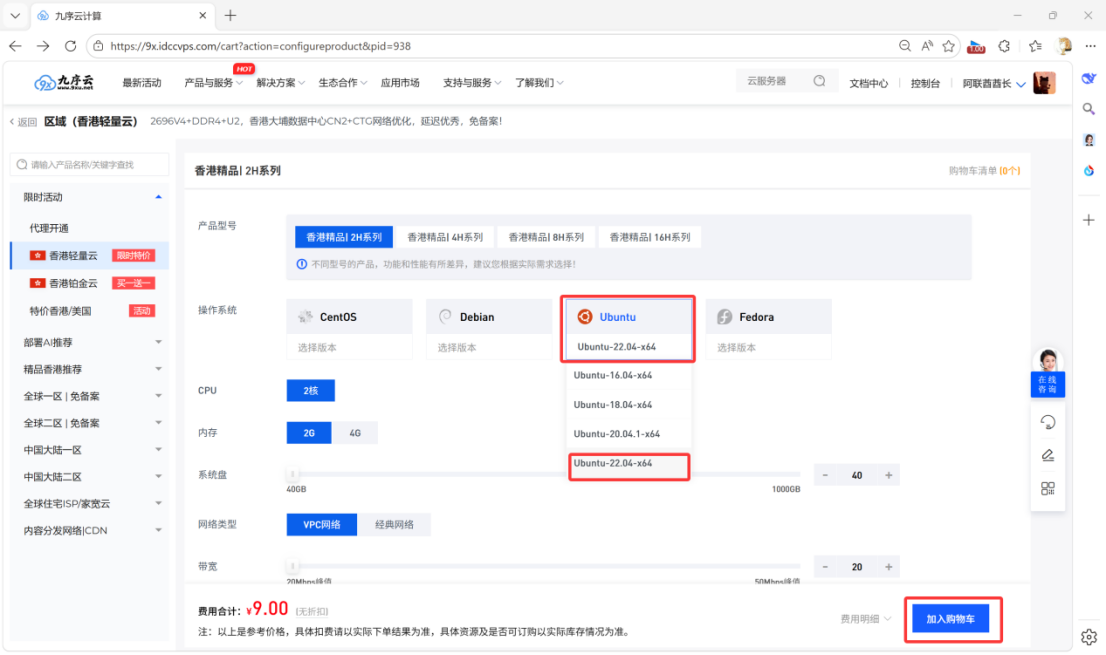1106x655 pixels.
Task: Click the info icon beside product note
Action: click(301, 264)
